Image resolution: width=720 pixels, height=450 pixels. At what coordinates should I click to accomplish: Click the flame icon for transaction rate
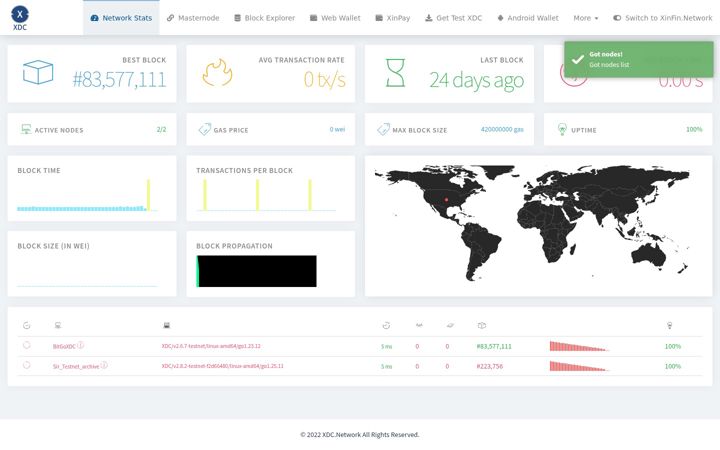(217, 72)
